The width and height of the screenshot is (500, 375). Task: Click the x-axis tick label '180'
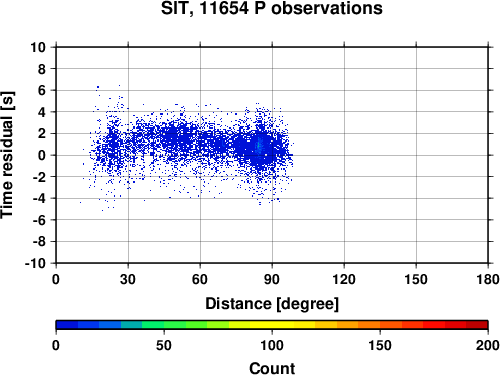(x=488, y=279)
